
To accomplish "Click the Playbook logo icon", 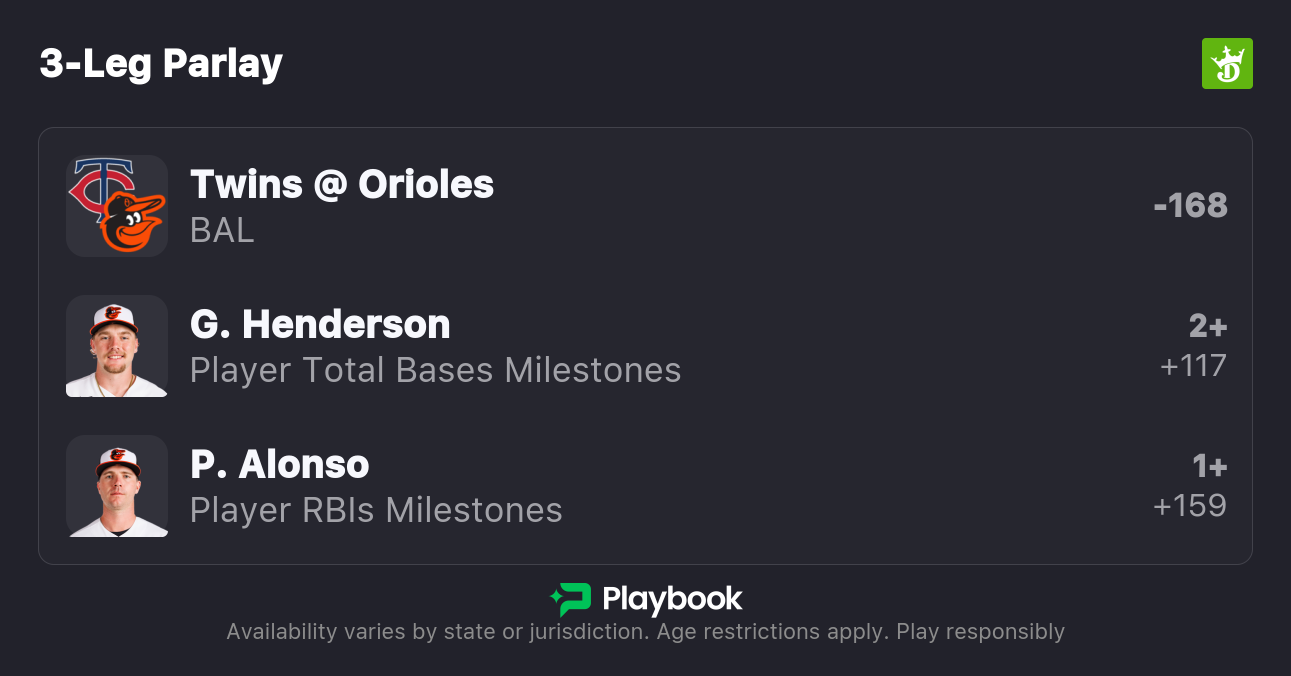I will (x=571, y=599).
